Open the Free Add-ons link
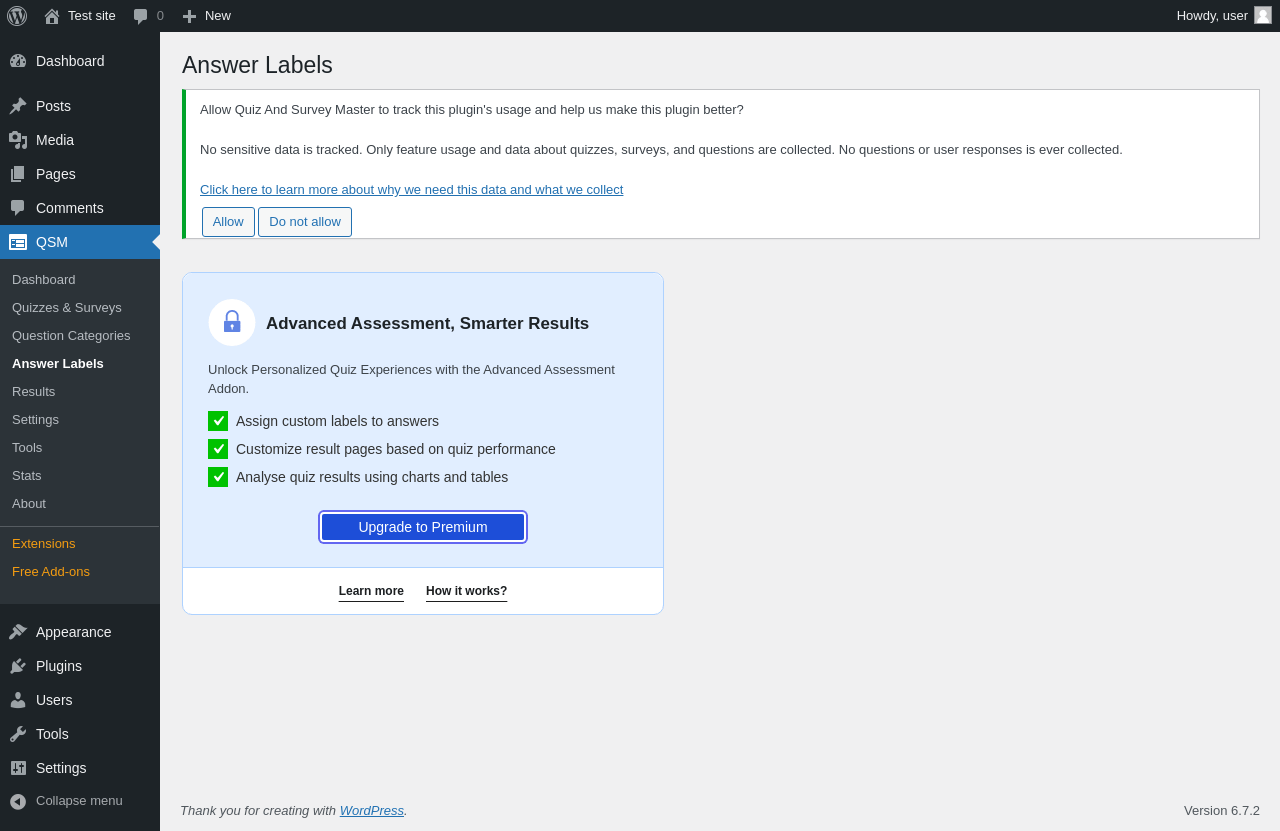1280x831 pixels. (x=80, y=572)
